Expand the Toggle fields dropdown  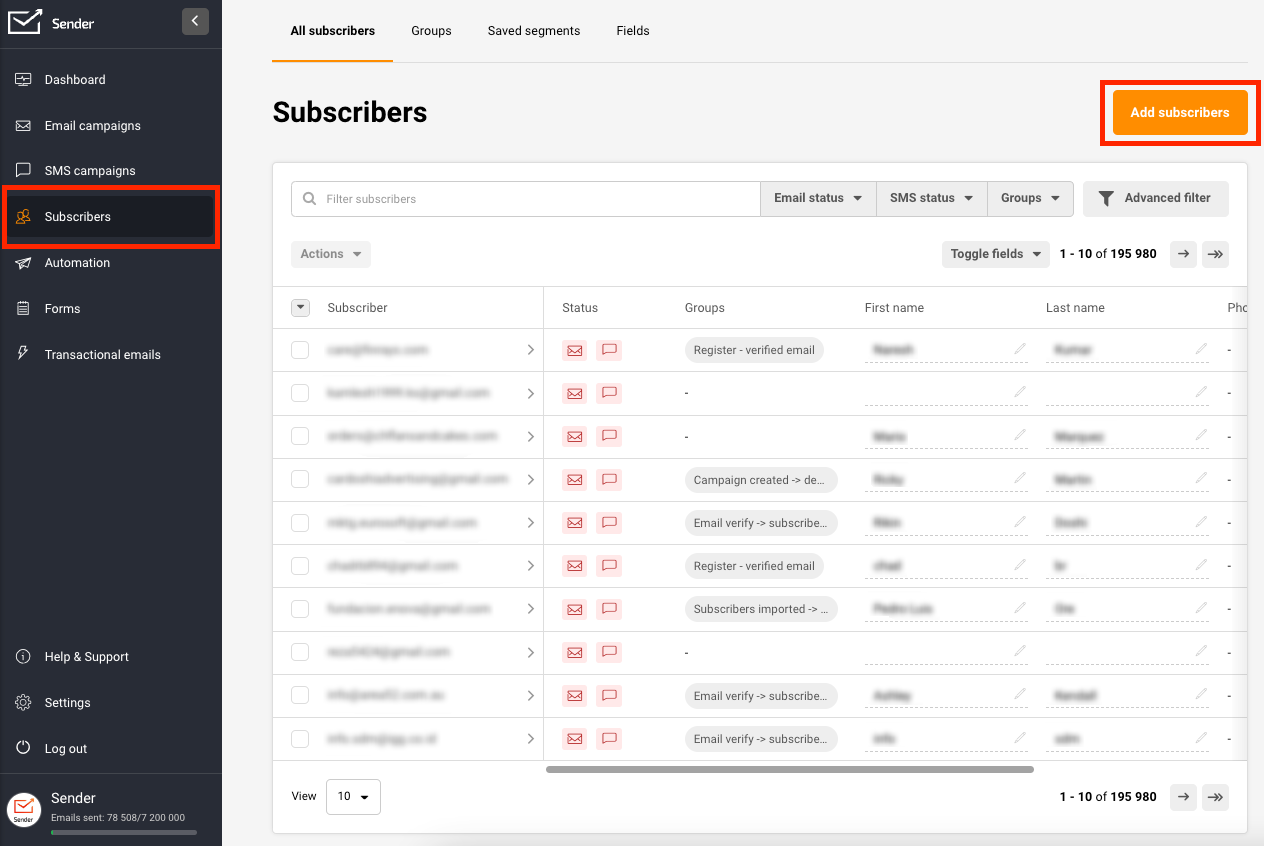tap(995, 254)
